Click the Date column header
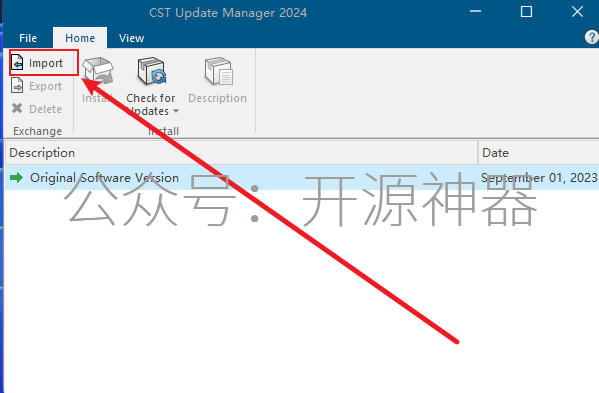This screenshot has width=599, height=393. click(539, 153)
